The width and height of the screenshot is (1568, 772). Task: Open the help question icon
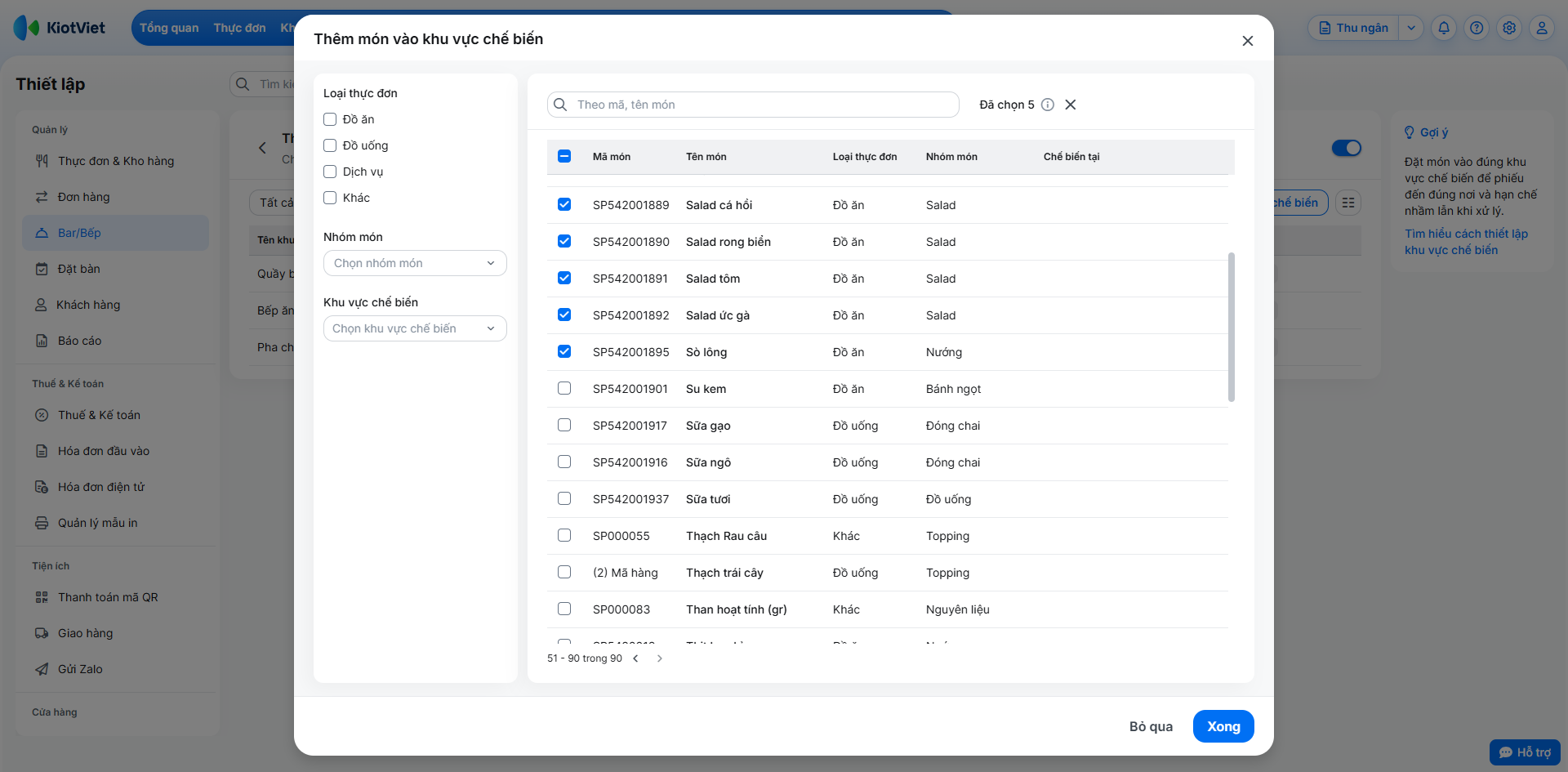[1477, 28]
